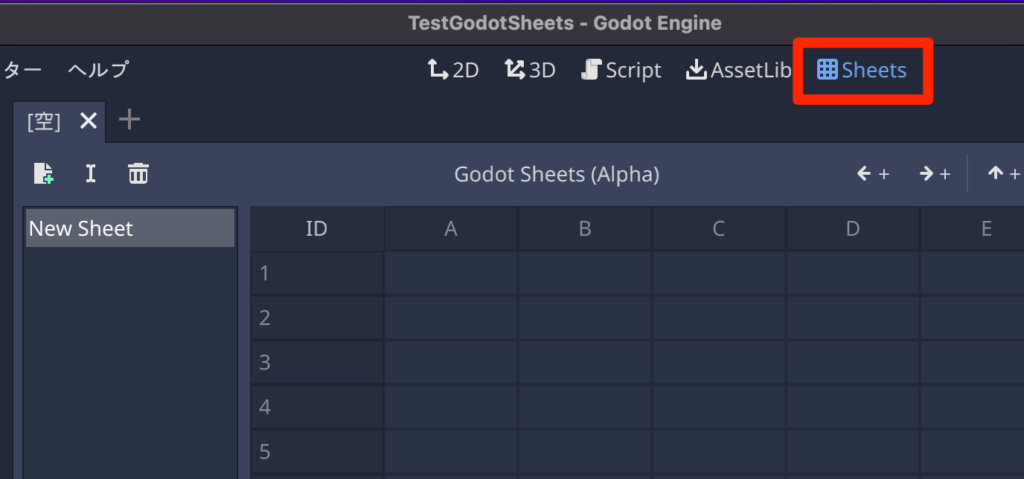Select row number 3

[317, 362]
